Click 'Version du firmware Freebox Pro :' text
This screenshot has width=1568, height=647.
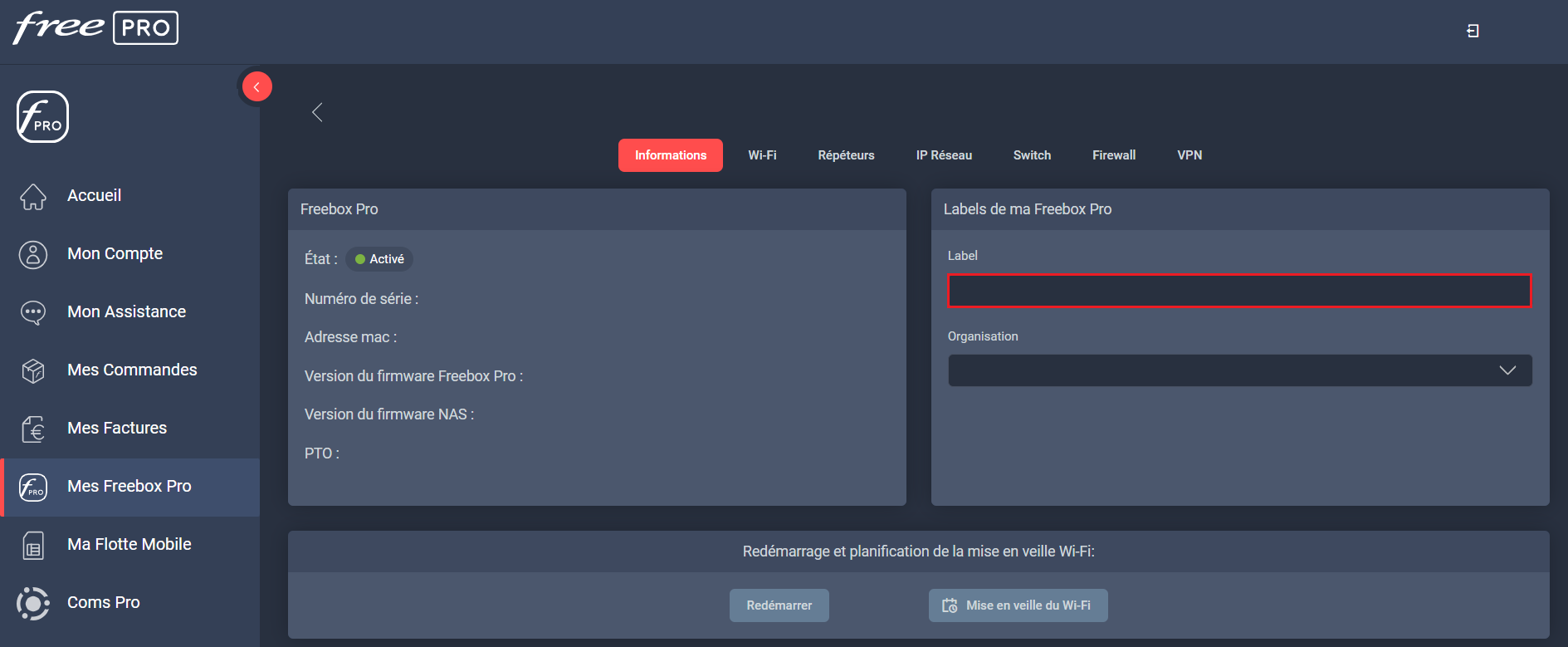[413, 376]
